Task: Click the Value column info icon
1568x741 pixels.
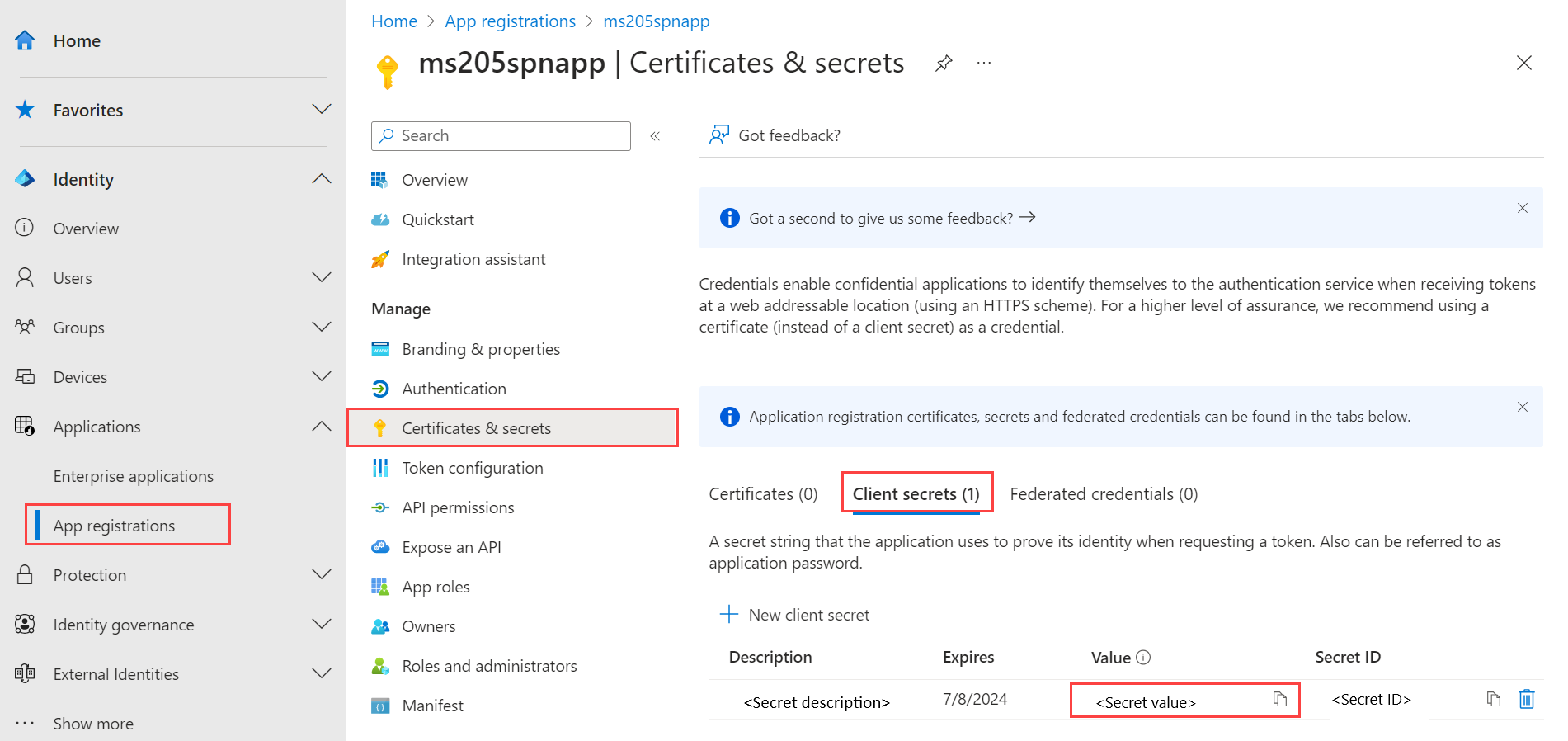Action: (1143, 658)
